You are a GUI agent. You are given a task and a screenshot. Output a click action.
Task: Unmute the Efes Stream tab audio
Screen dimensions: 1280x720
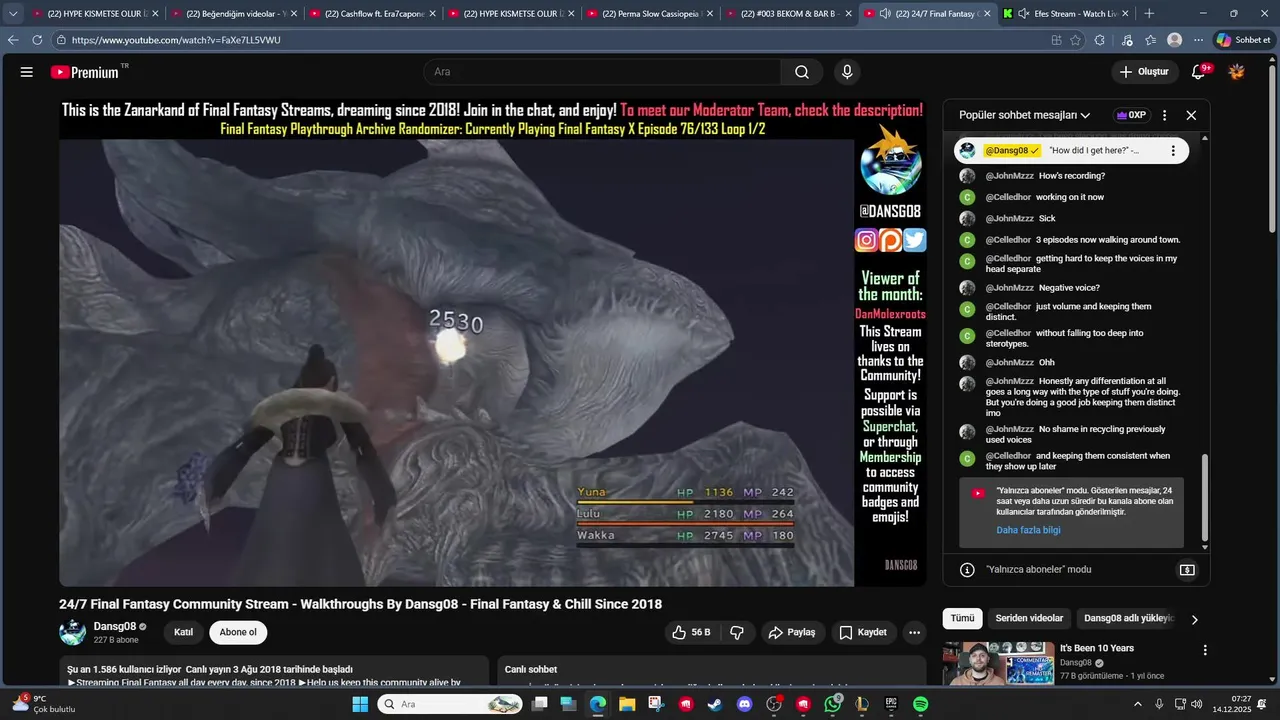(x=1024, y=14)
